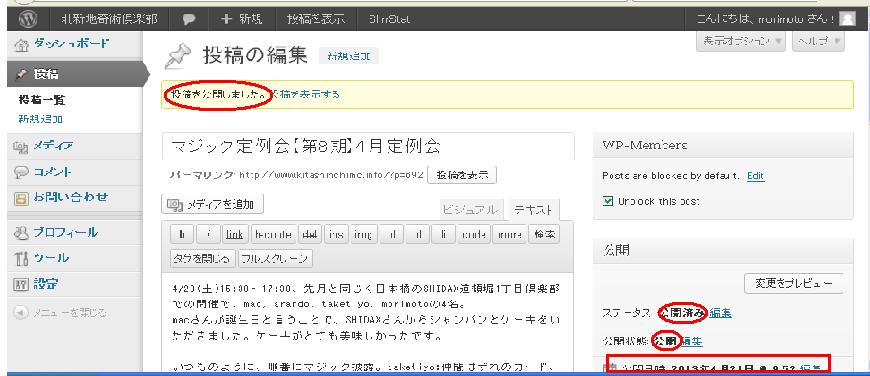
Task: Click Edit link in WP-Members box
Action: point(755,176)
